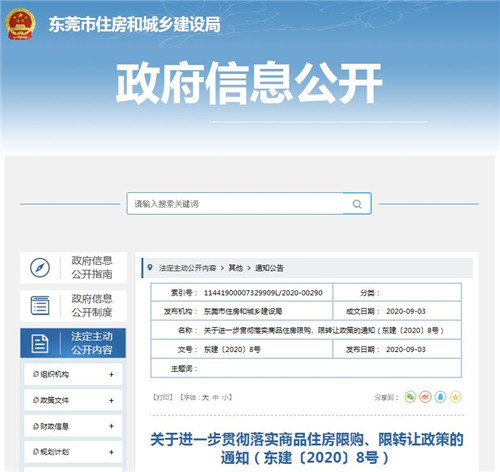Screen dimensions: 500x472
Task: Expand the 财政信息 section plus sign
Action: point(111,426)
